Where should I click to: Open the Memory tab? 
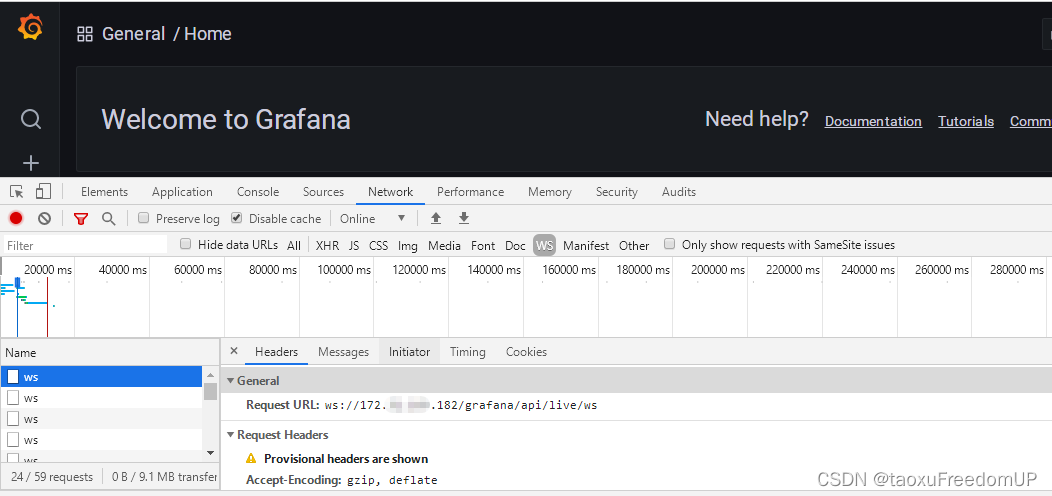tap(549, 192)
